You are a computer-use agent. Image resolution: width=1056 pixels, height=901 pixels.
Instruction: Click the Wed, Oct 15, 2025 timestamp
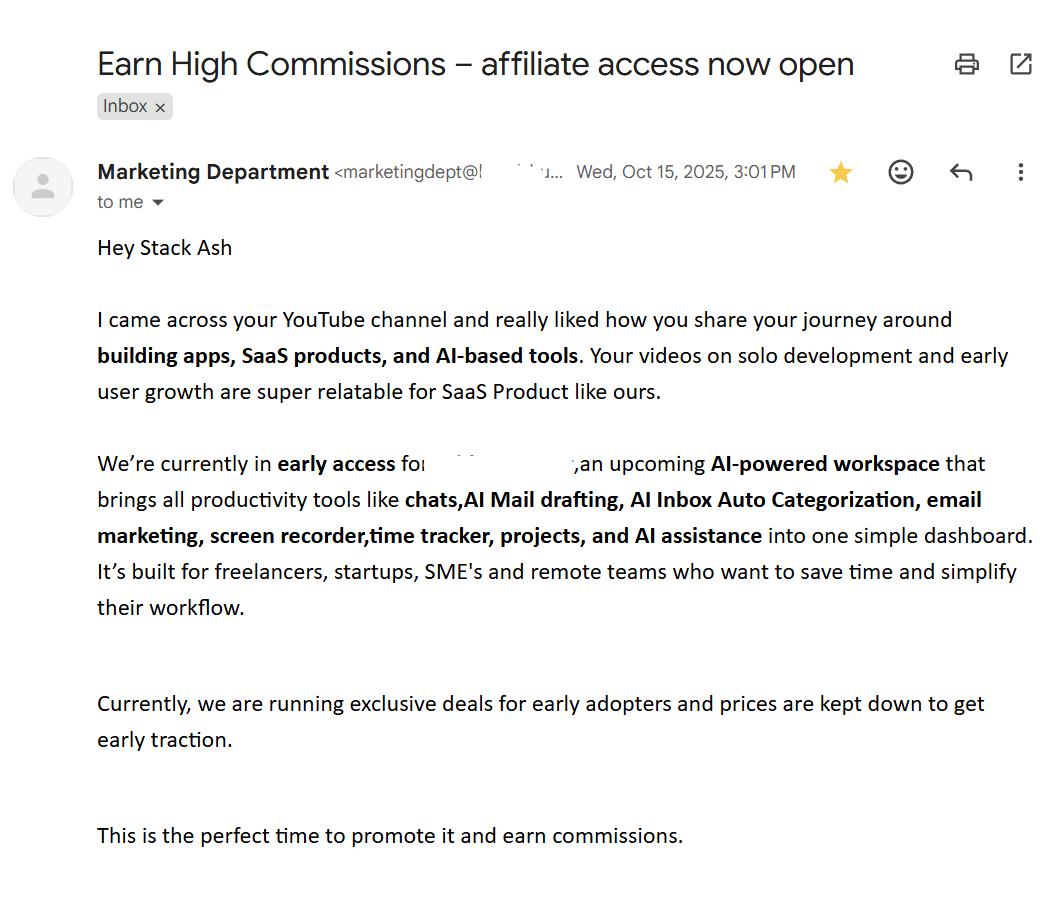pos(686,172)
